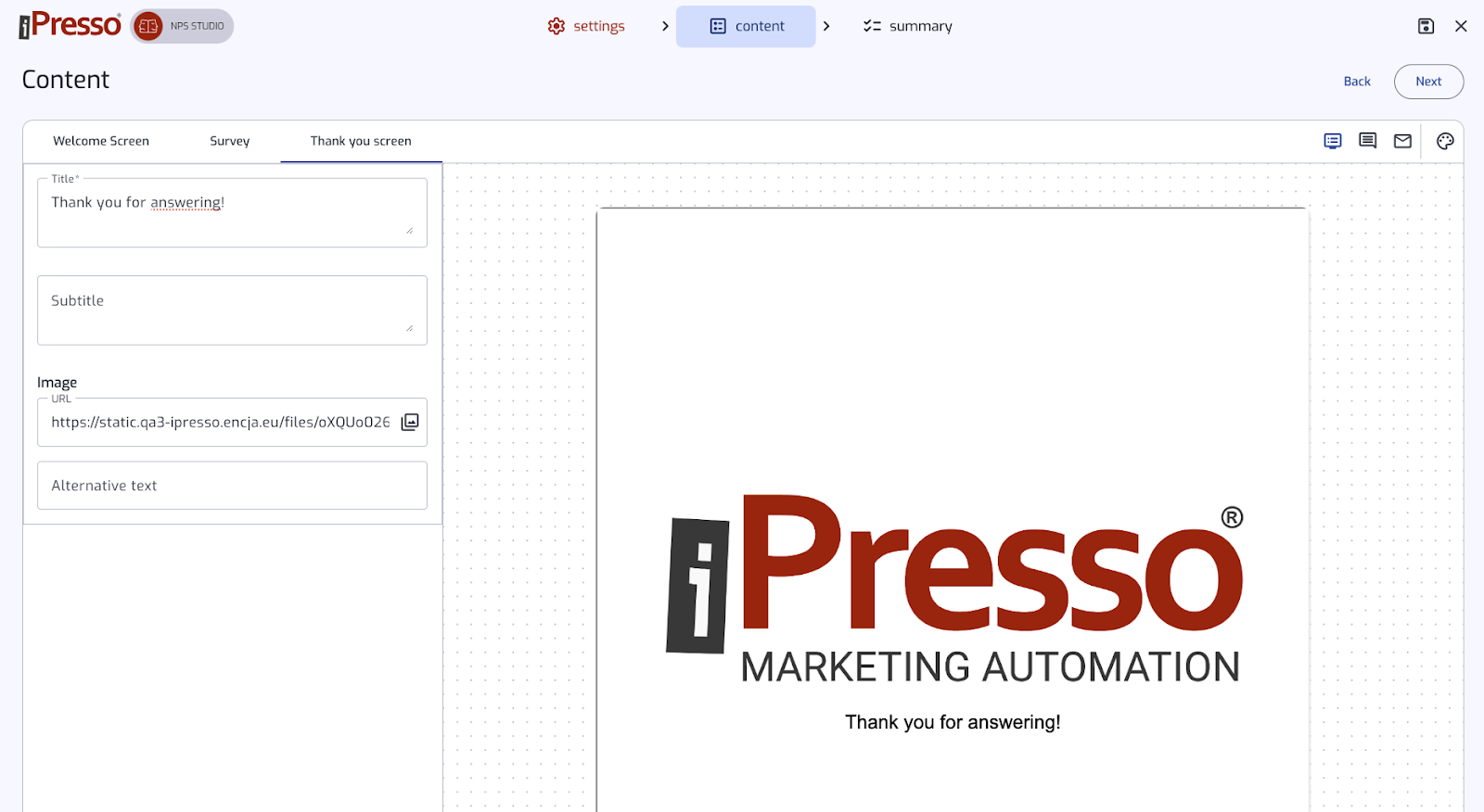Click 'Thank you for answering!' preview text
1484x812 pixels.
point(953,722)
